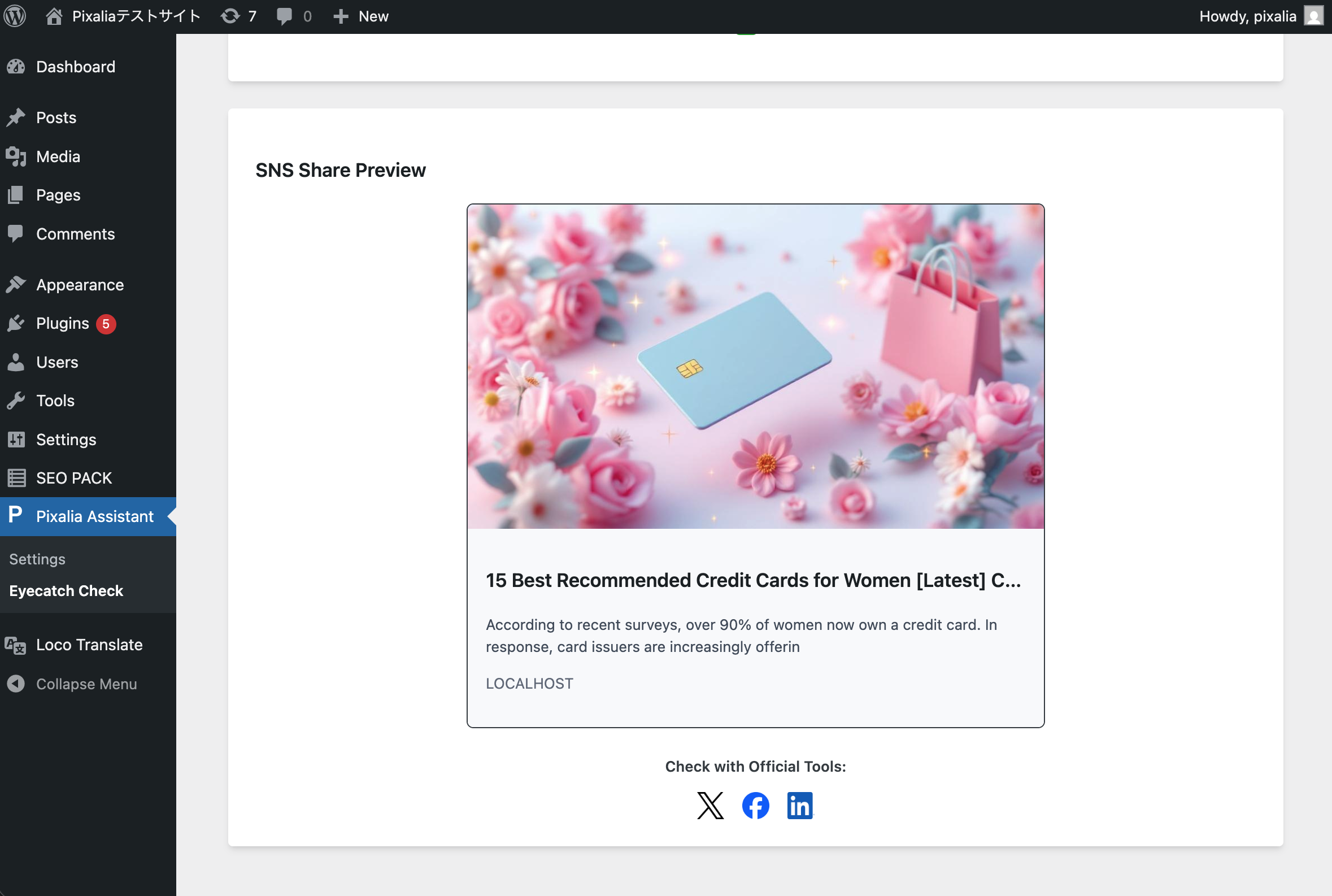The image size is (1332, 896).
Task: Select Settings under Pixalia Assistant
Action: tap(37, 559)
